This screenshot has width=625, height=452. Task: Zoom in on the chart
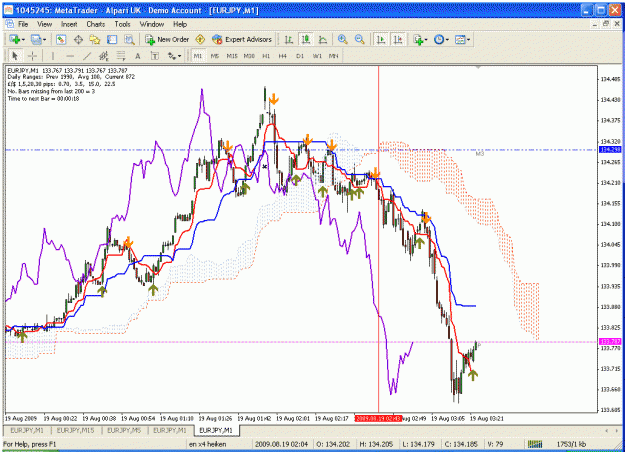(342, 39)
